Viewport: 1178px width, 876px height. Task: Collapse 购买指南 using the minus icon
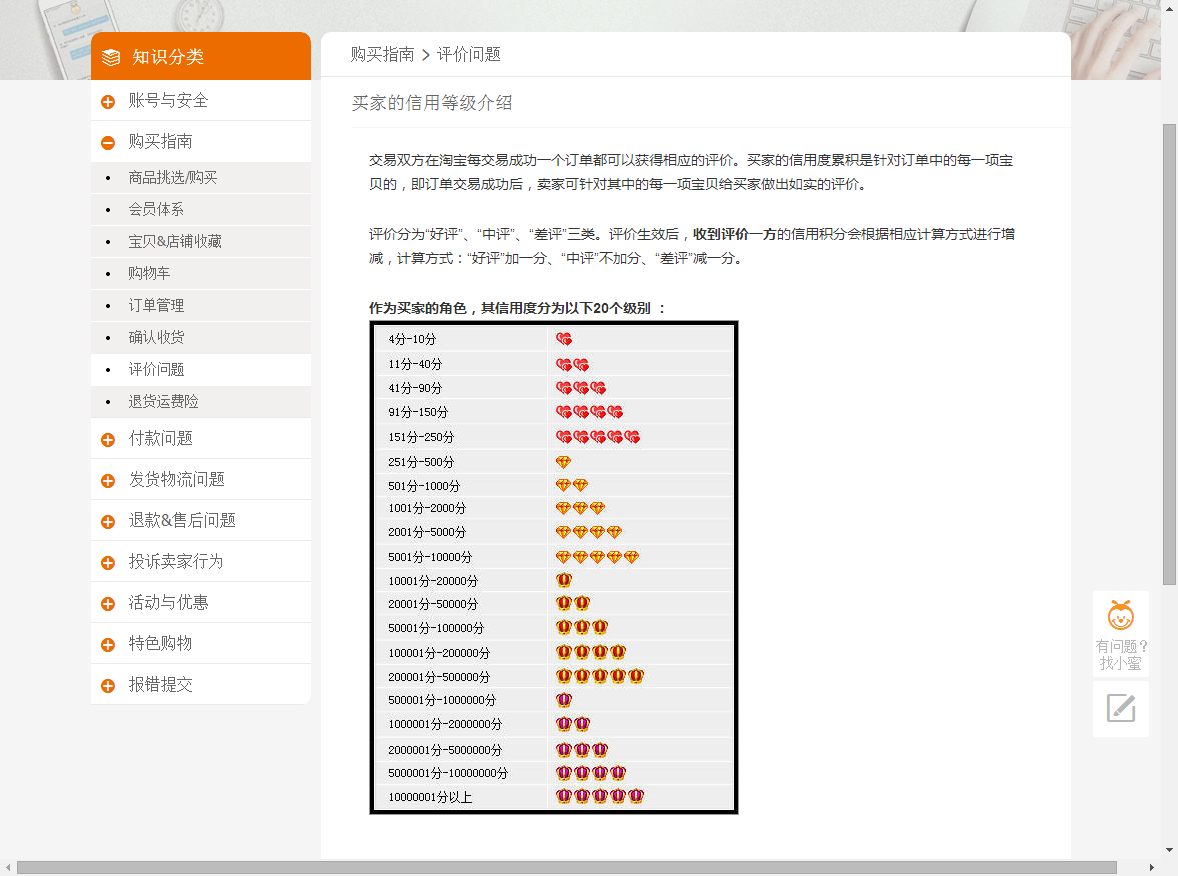click(108, 143)
